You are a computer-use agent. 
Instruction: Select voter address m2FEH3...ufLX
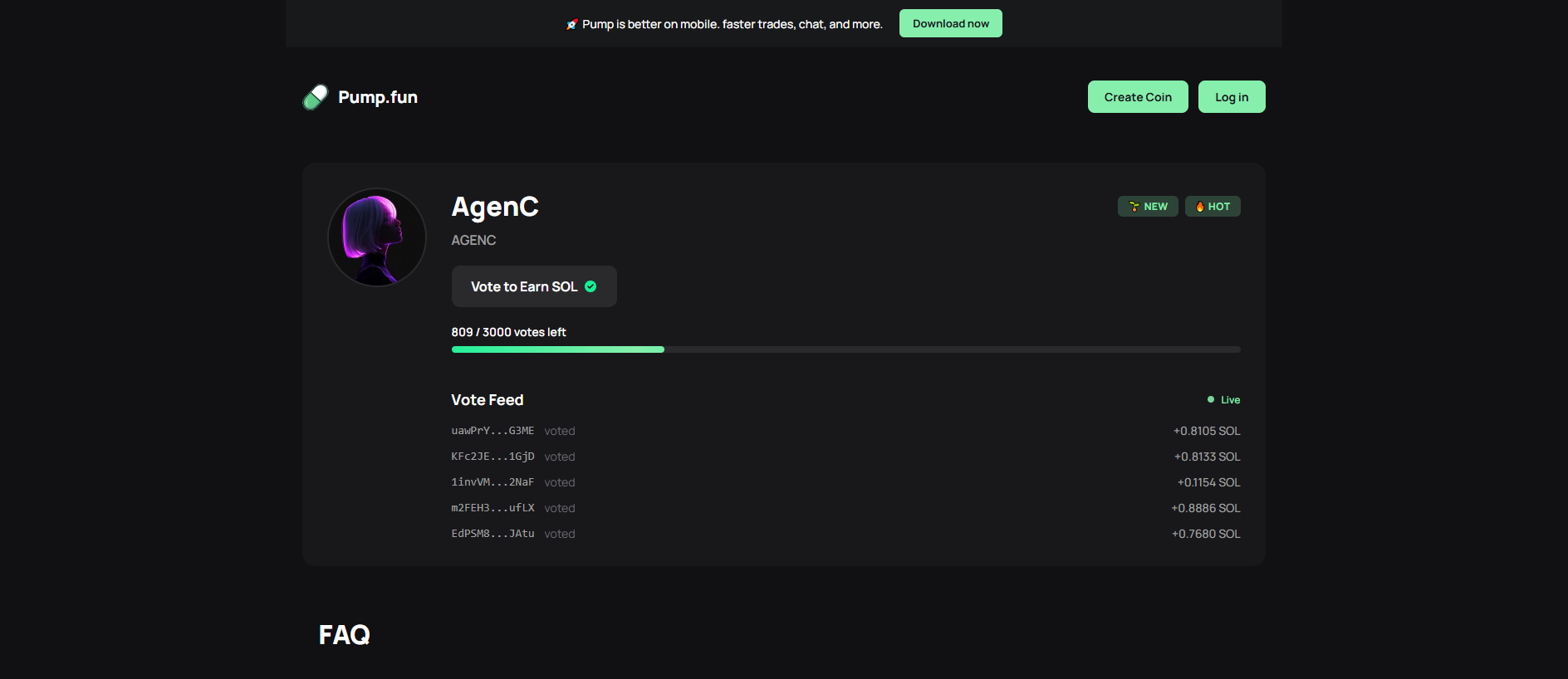492,508
